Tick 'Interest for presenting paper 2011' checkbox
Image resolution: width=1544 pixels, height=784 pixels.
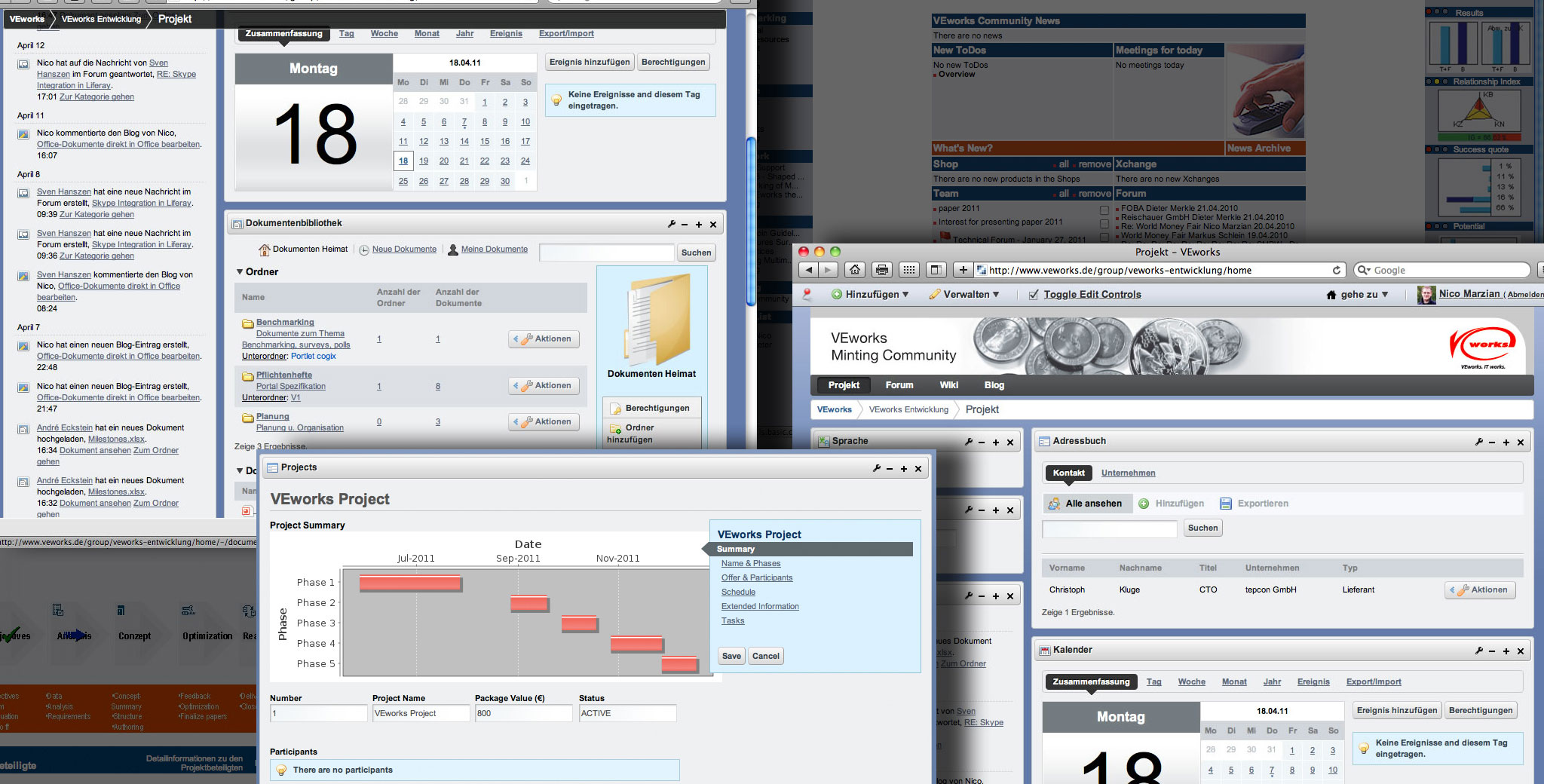1104,224
